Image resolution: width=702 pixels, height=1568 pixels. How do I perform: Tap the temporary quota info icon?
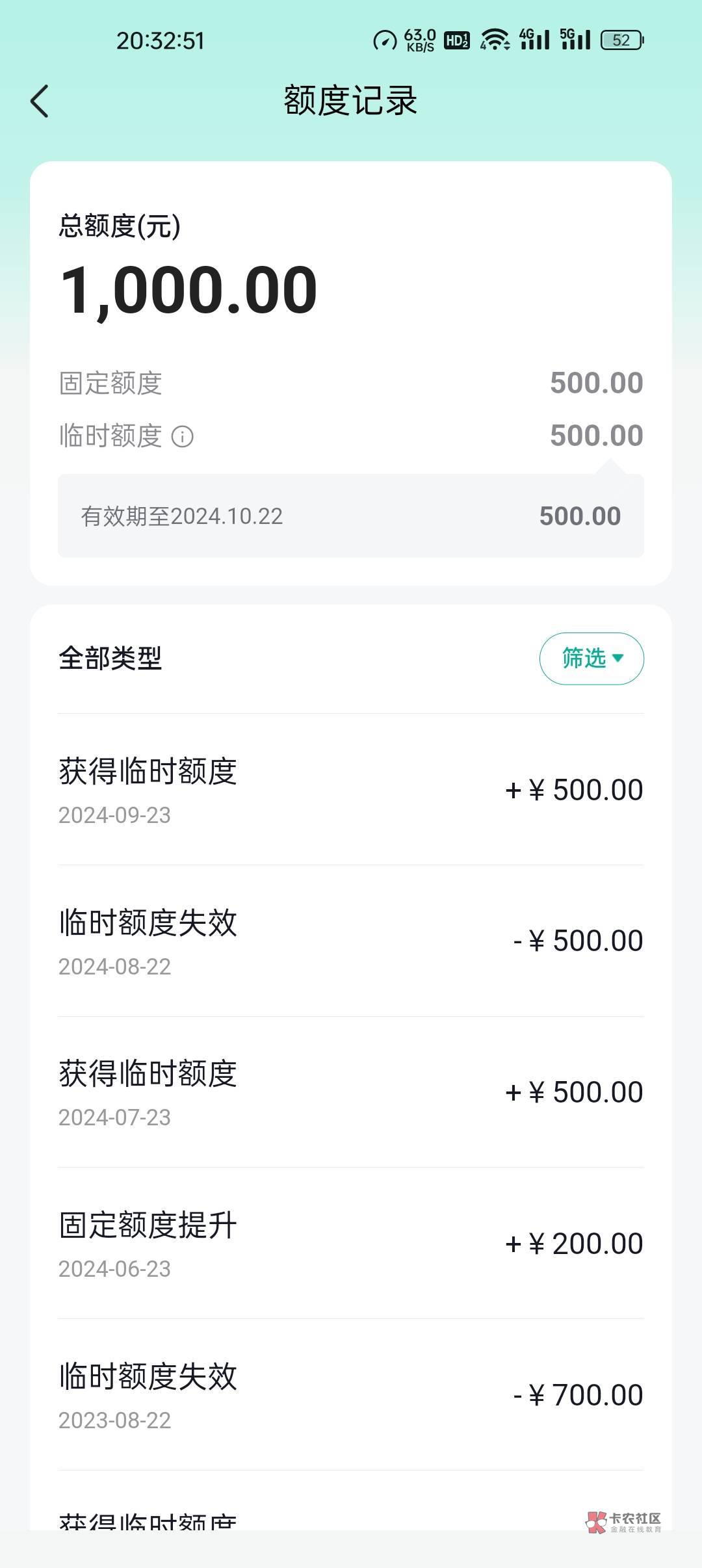tap(182, 436)
